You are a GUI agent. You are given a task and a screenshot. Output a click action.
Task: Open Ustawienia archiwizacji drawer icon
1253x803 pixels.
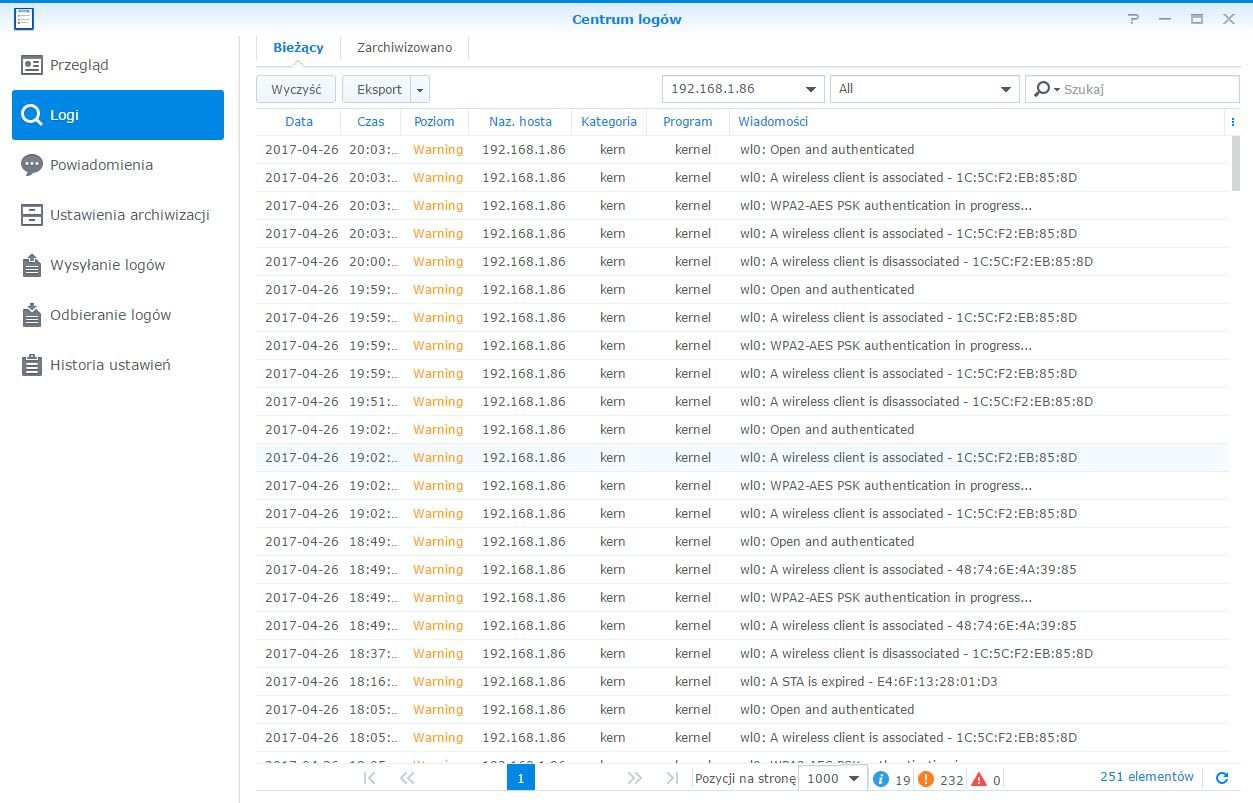click(32, 215)
